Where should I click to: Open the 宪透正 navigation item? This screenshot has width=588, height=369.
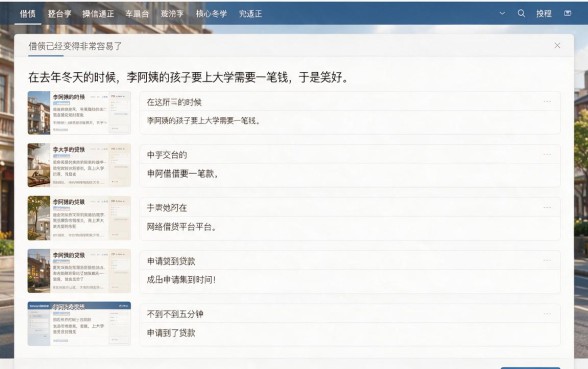(x=250, y=14)
